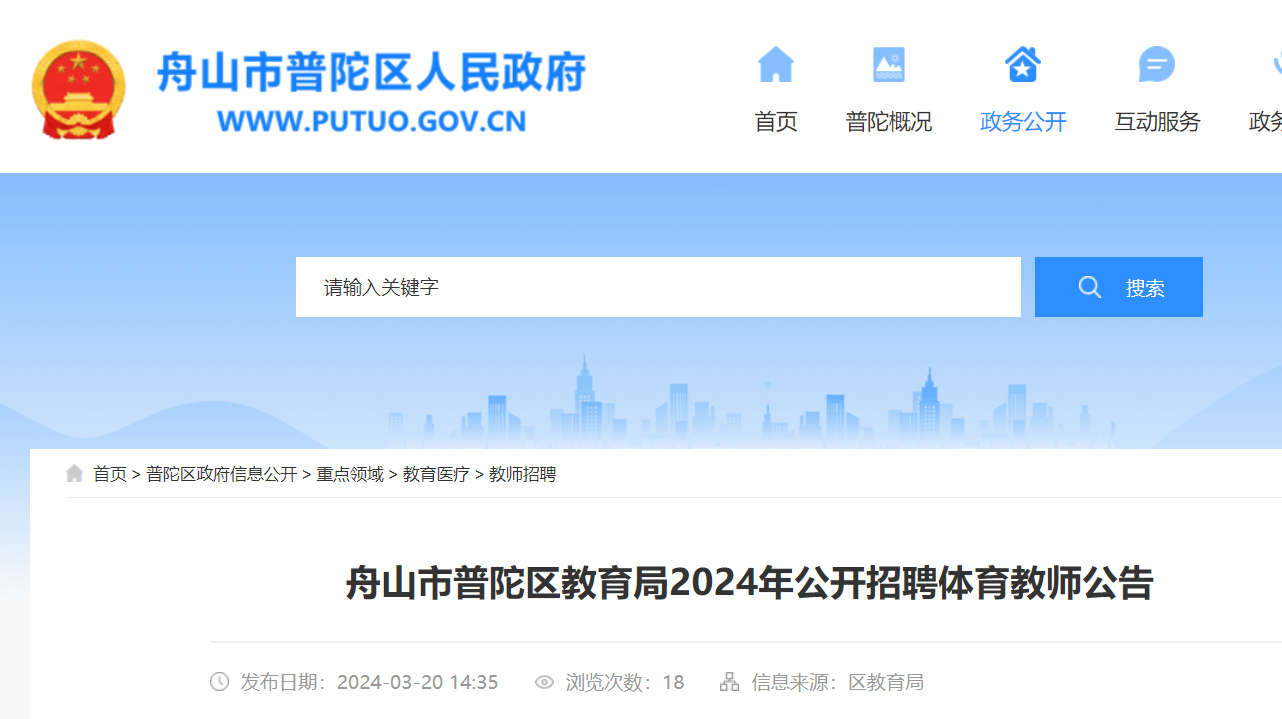Click the WWW.PUTUO.GOV.CN site address text
The width and height of the screenshot is (1282, 719).
pos(372,122)
